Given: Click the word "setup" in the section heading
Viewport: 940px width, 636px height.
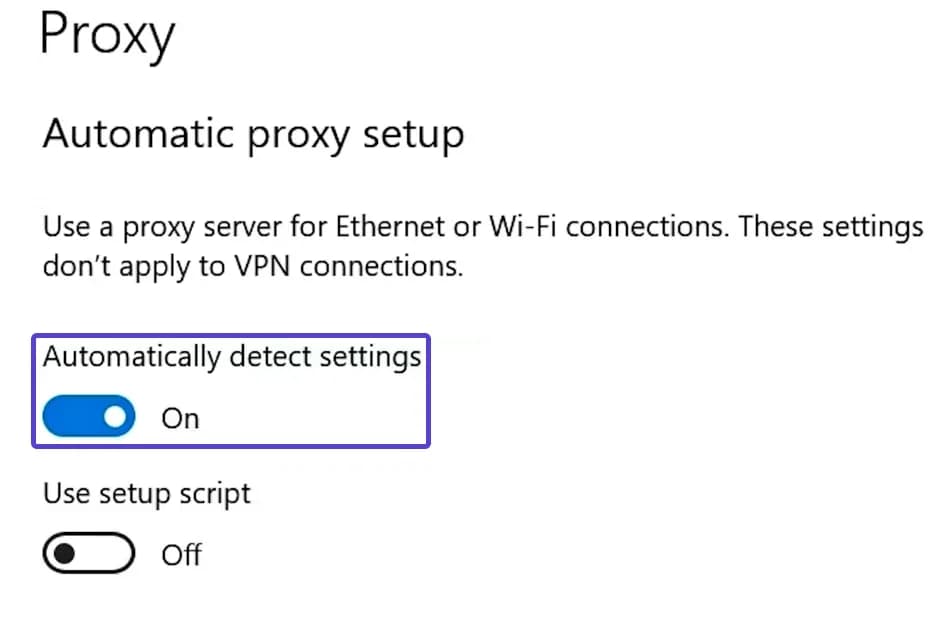Looking at the screenshot, I should pos(416,134).
